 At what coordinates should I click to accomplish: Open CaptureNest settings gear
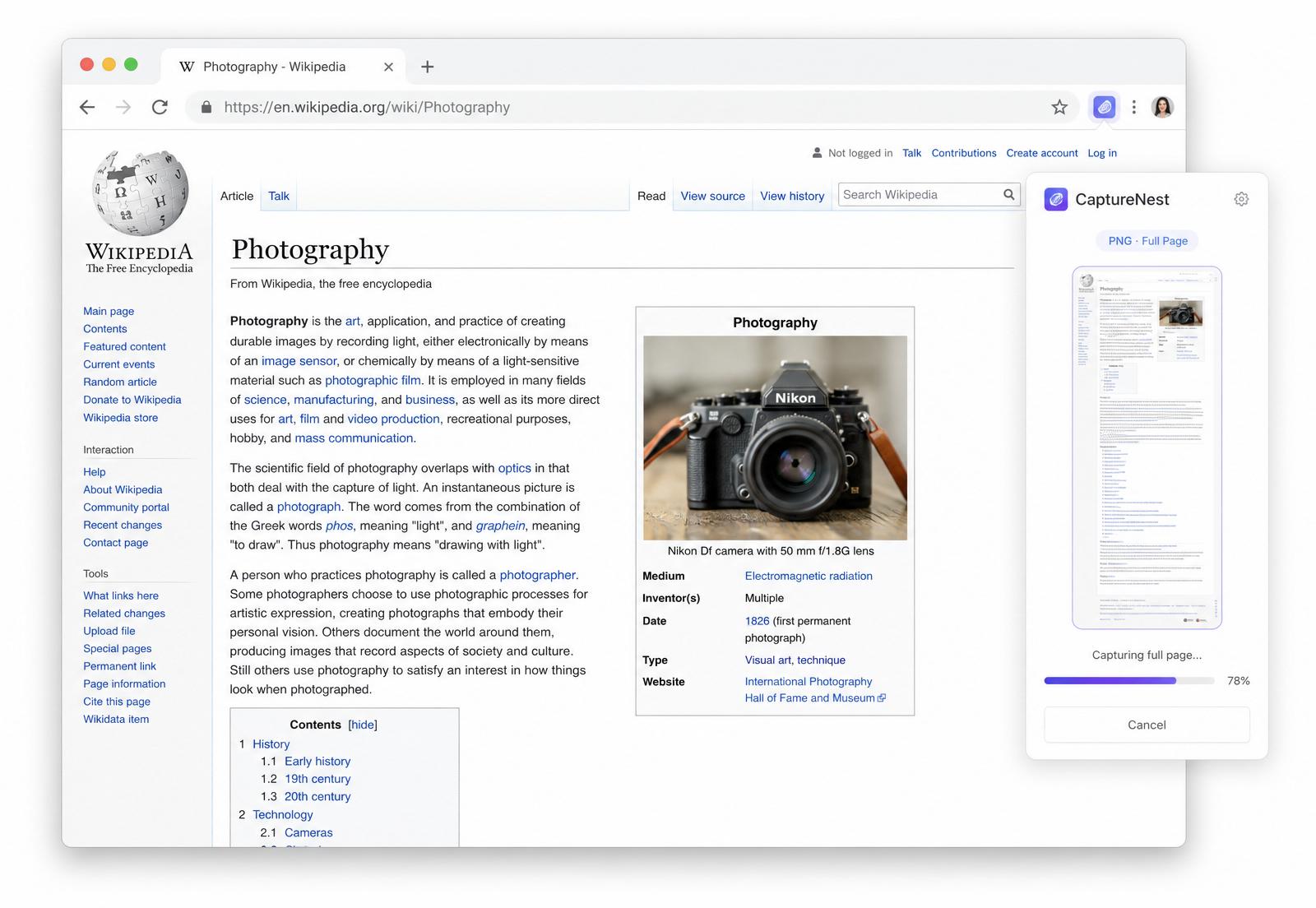pyautogui.click(x=1241, y=199)
